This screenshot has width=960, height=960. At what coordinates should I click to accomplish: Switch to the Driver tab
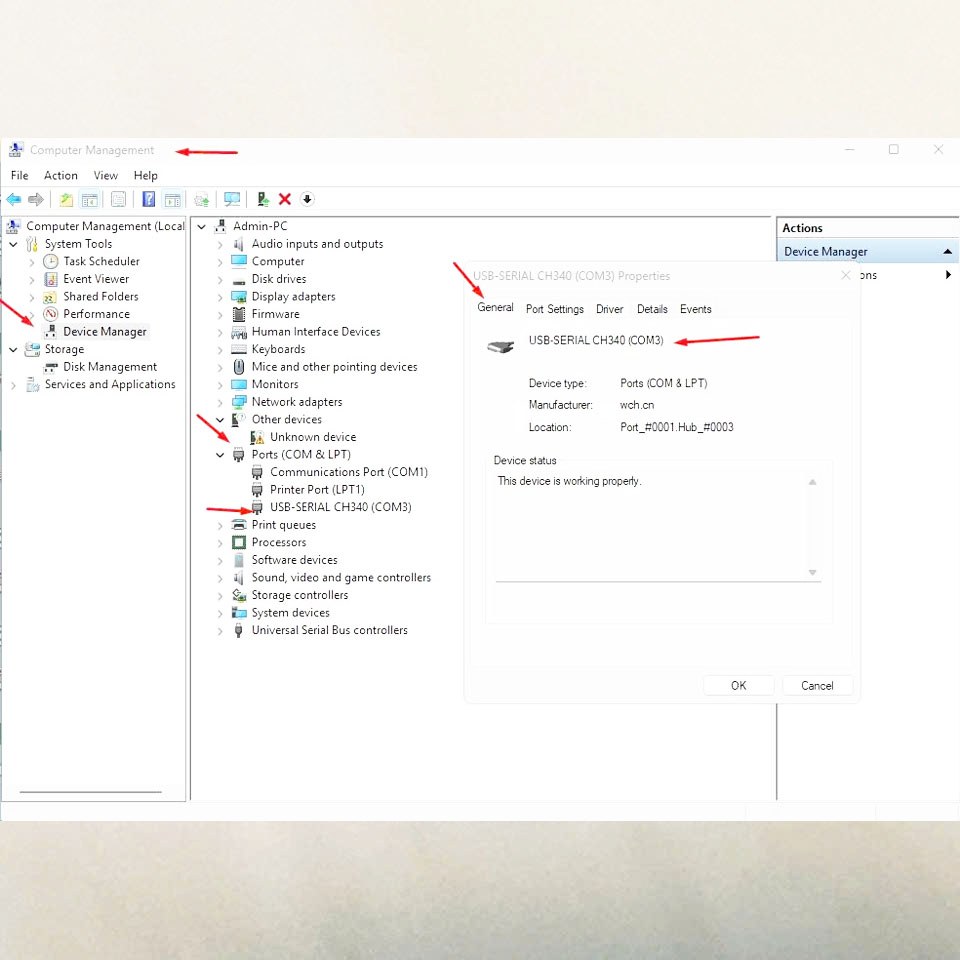pyautogui.click(x=610, y=309)
